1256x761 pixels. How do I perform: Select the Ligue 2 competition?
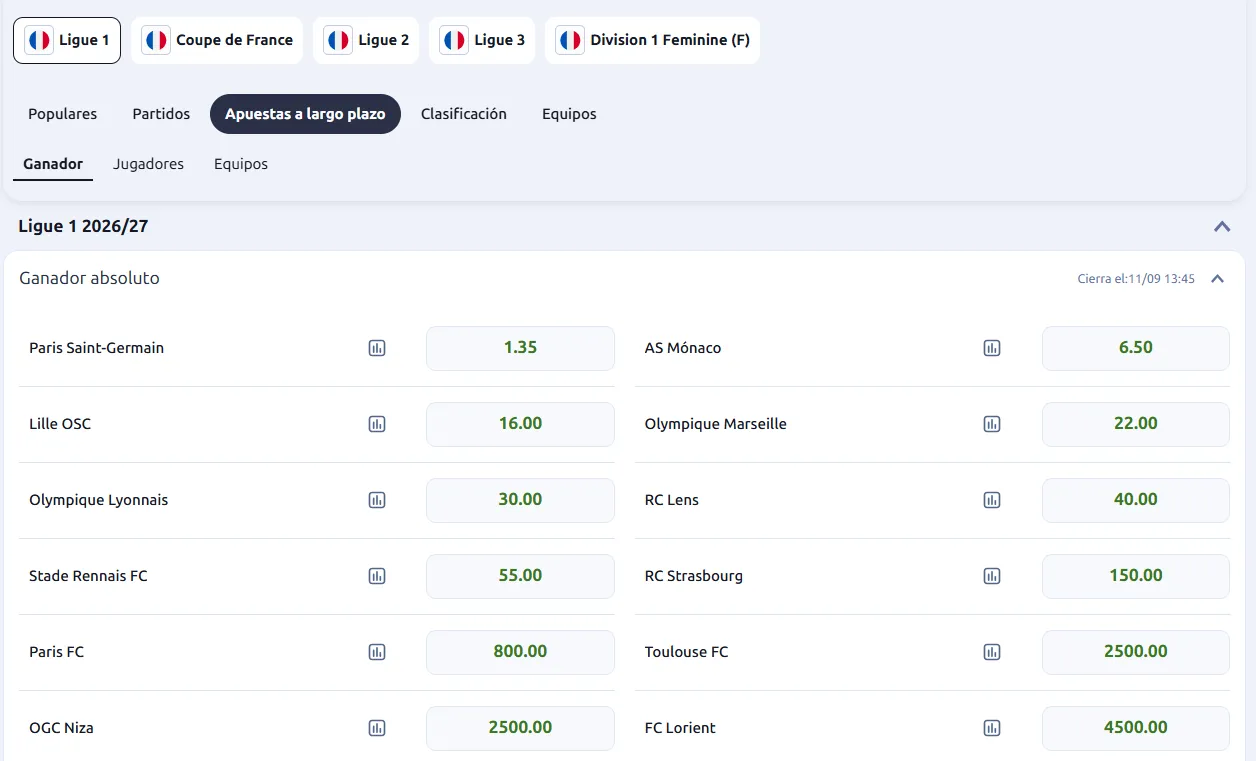(366, 40)
